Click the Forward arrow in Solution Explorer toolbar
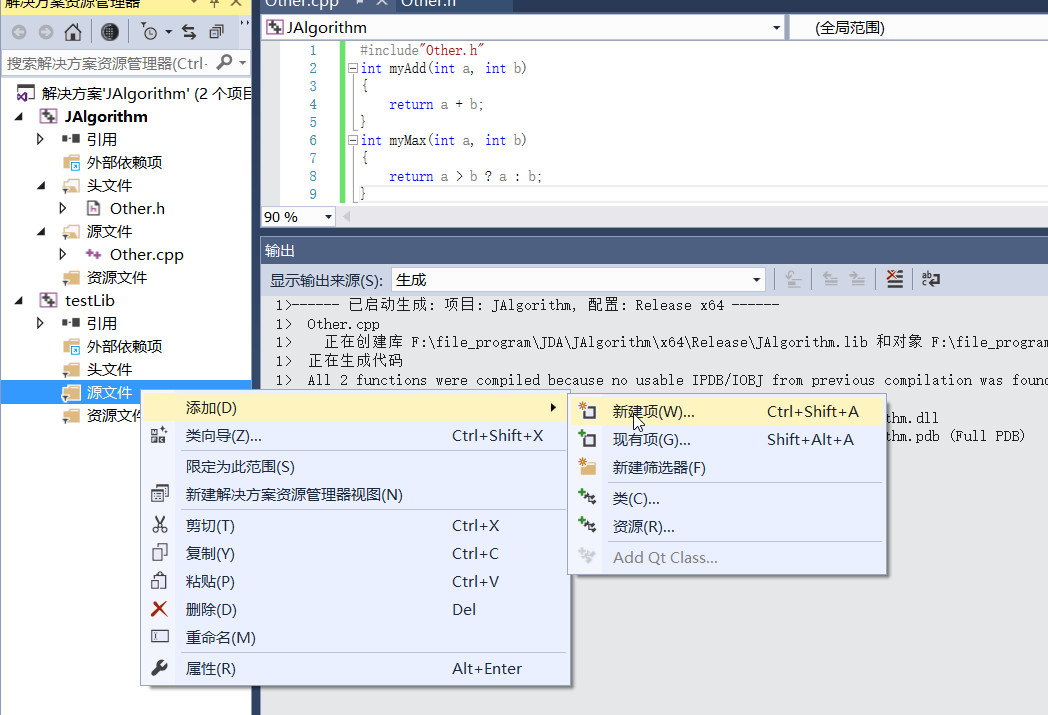Screen dimensions: 1048x715 pos(45,31)
